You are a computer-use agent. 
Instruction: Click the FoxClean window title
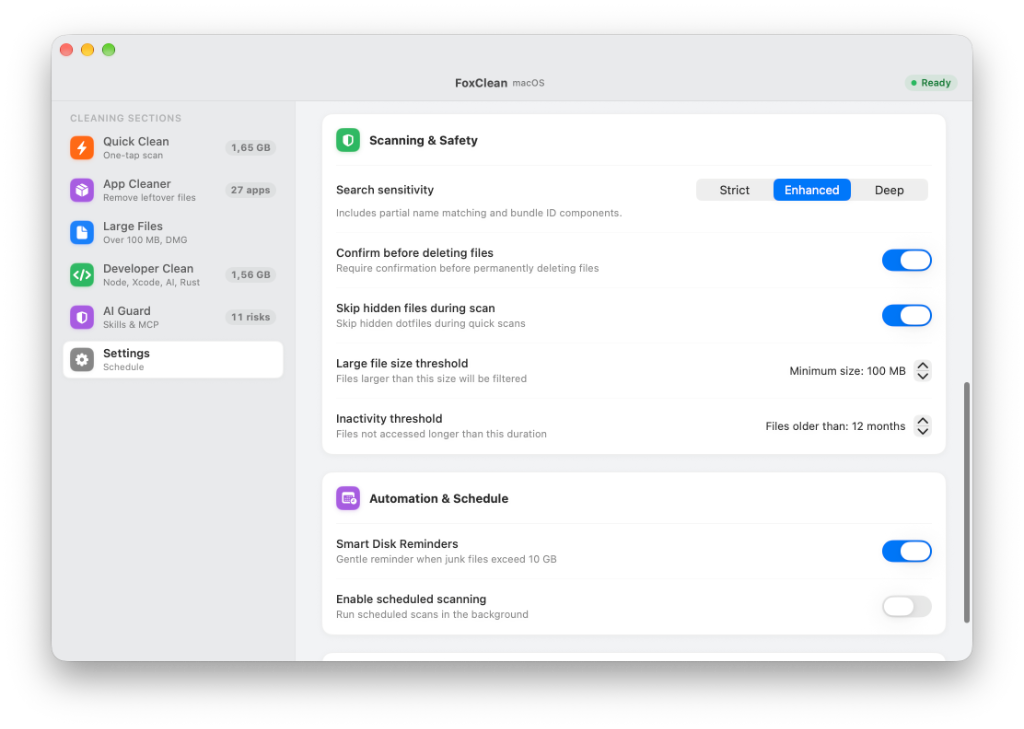coord(481,83)
